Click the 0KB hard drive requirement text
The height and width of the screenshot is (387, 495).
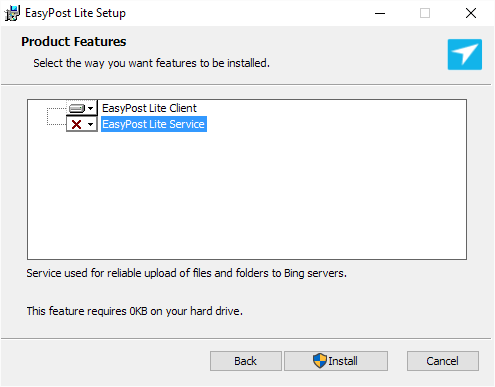coord(134,311)
